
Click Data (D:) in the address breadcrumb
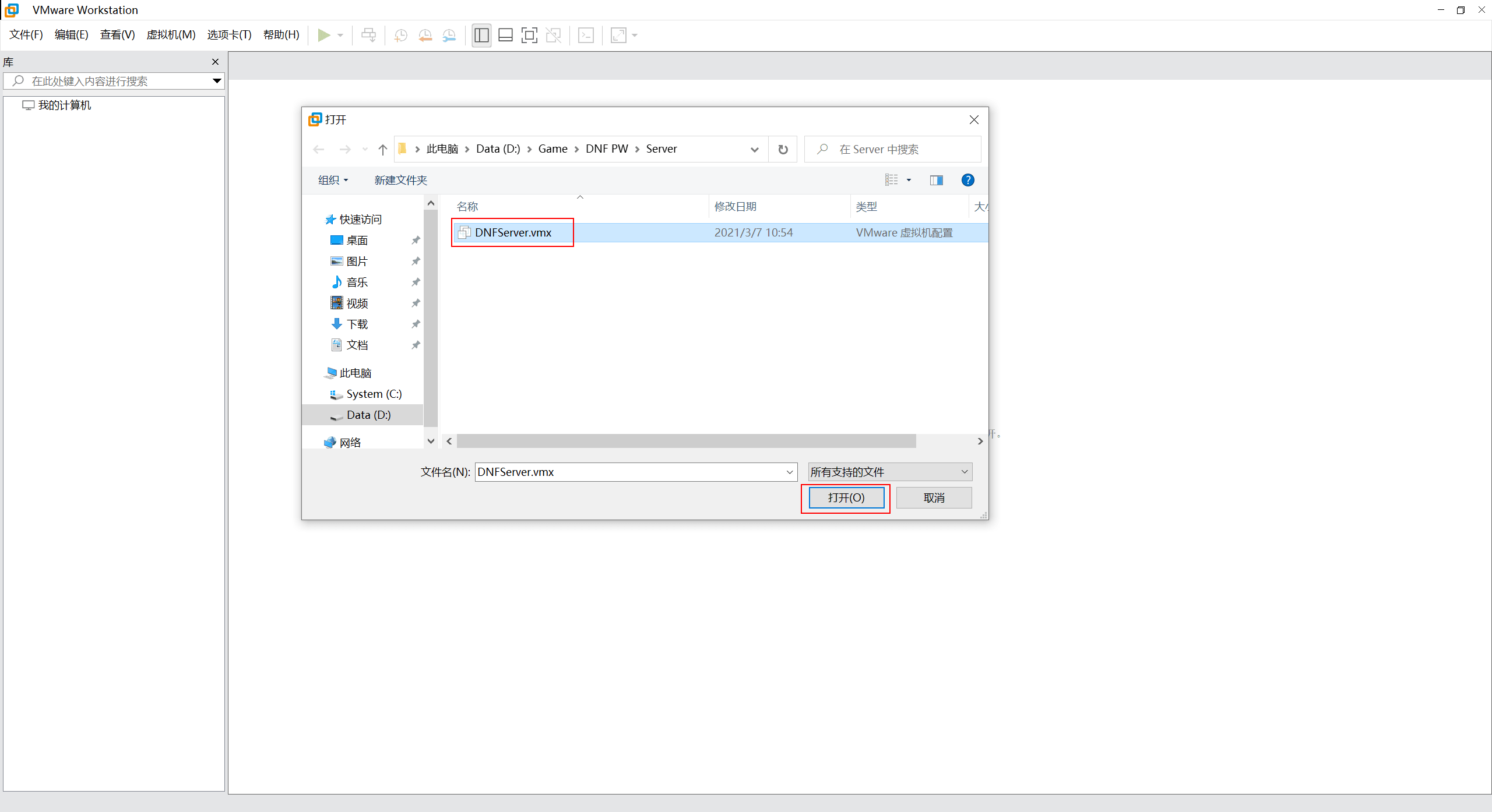498,149
